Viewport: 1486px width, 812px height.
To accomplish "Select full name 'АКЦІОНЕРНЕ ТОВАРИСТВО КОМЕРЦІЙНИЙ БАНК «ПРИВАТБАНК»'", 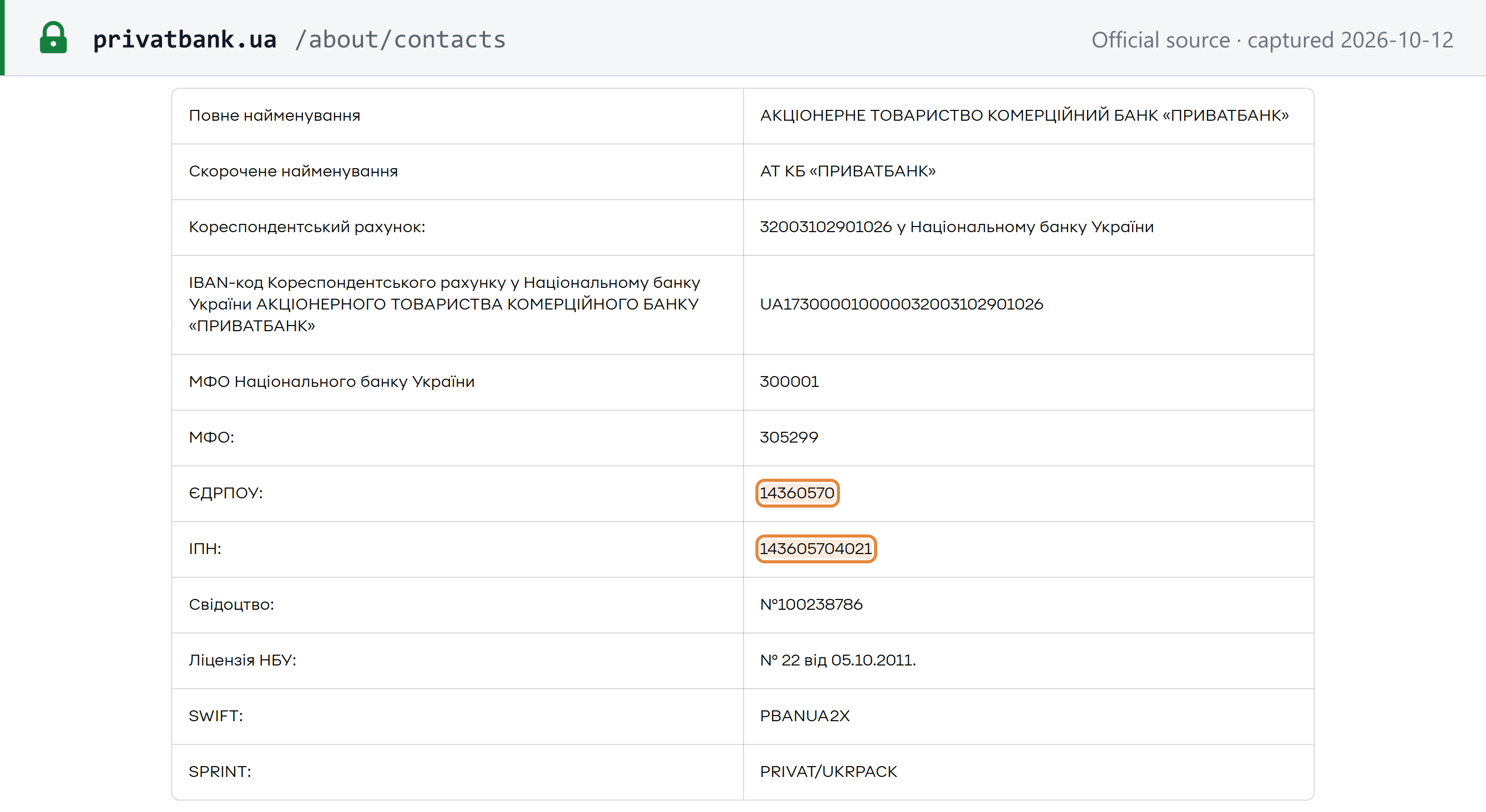I will (x=1024, y=116).
